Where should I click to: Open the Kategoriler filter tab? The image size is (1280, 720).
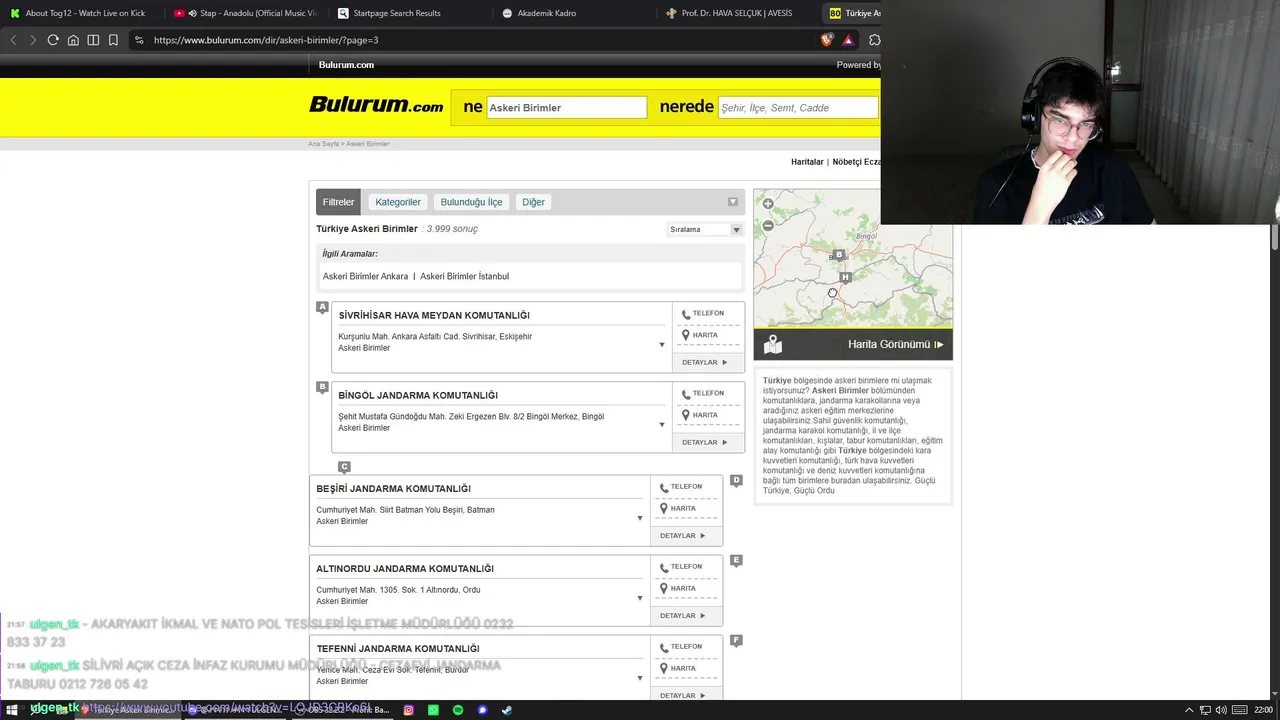(398, 202)
